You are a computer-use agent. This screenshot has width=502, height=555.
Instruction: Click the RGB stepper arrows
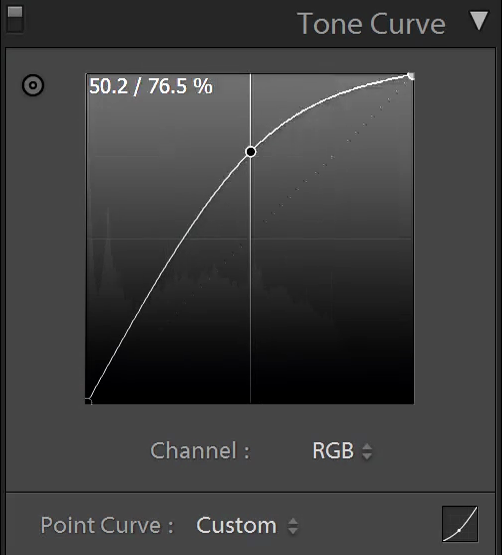pyautogui.click(x=367, y=451)
